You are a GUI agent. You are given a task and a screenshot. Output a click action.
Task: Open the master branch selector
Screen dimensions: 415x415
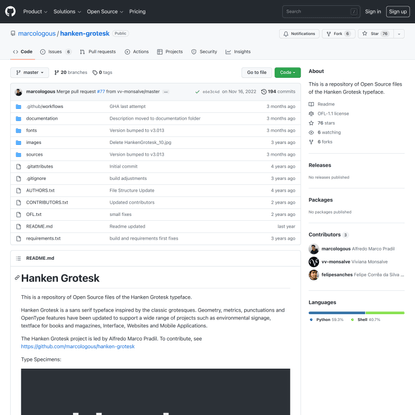[30, 72]
